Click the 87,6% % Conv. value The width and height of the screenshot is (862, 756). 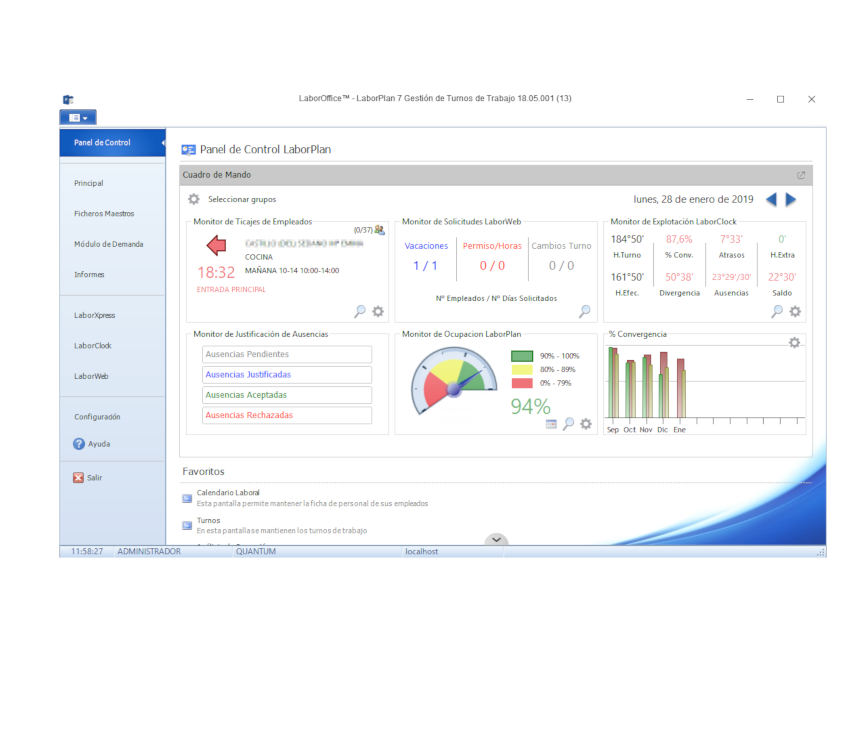coord(679,239)
